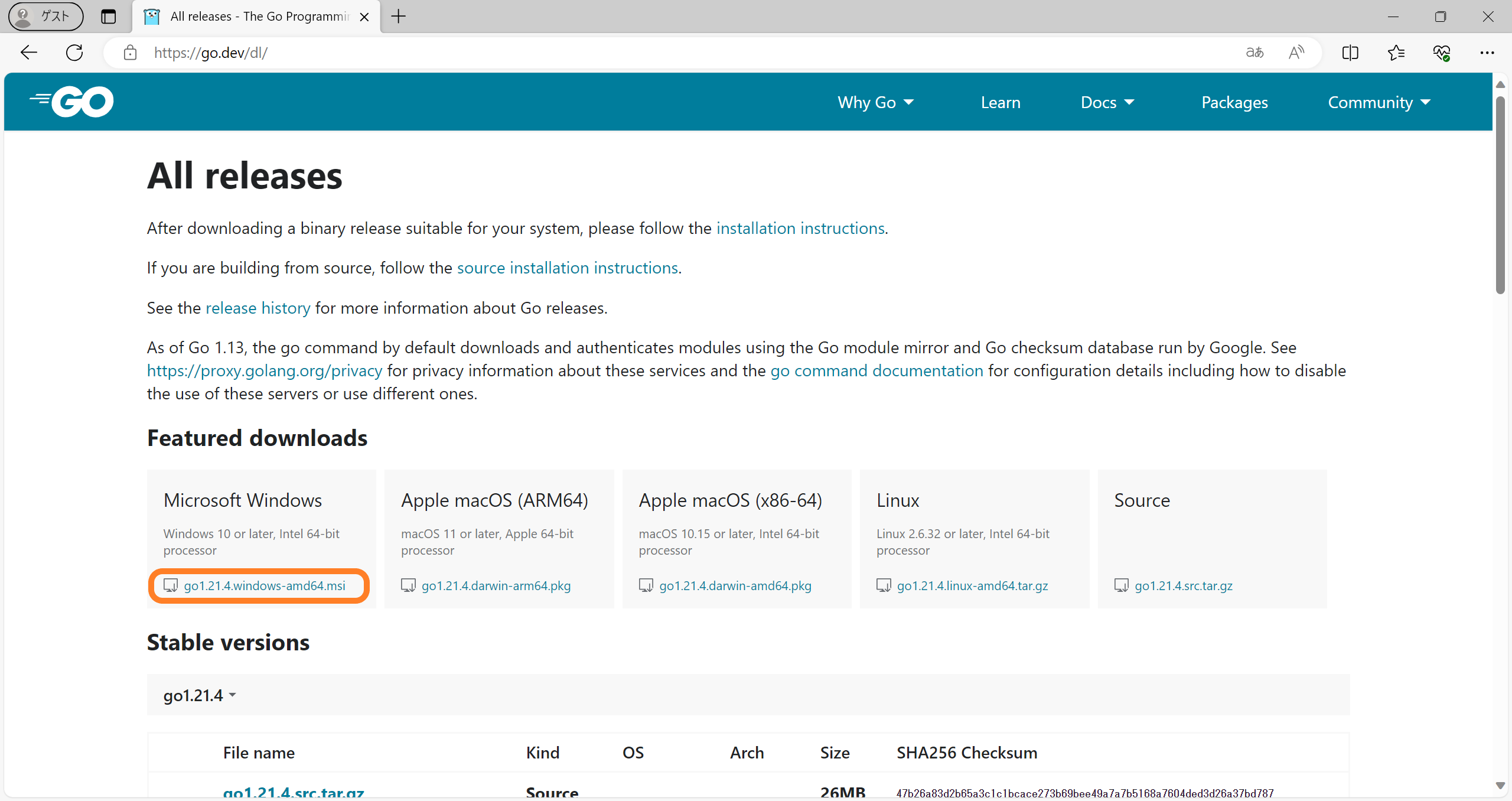Click the Featured downloads heading
Screen dimensions: 1512x801
[x=257, y=438]
